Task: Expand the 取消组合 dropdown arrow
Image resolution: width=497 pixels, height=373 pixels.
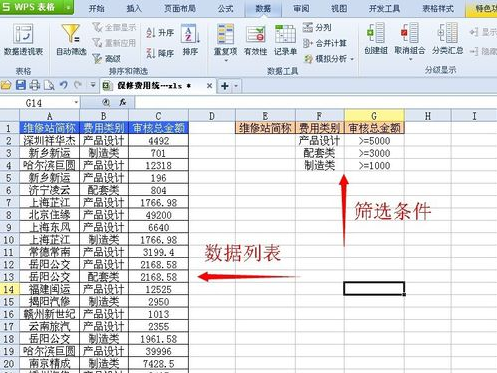Action: pyautogui.click(x=410, y=59)
